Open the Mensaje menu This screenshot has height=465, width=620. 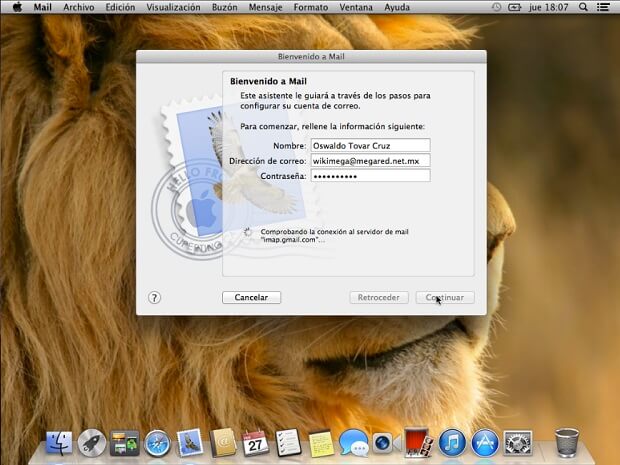click(265, 7)
